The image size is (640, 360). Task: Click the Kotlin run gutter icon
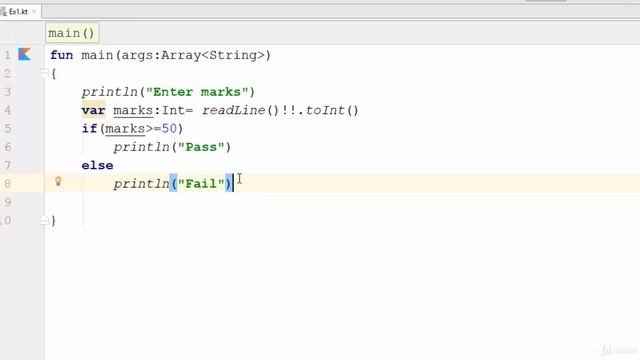pos(24,54)
